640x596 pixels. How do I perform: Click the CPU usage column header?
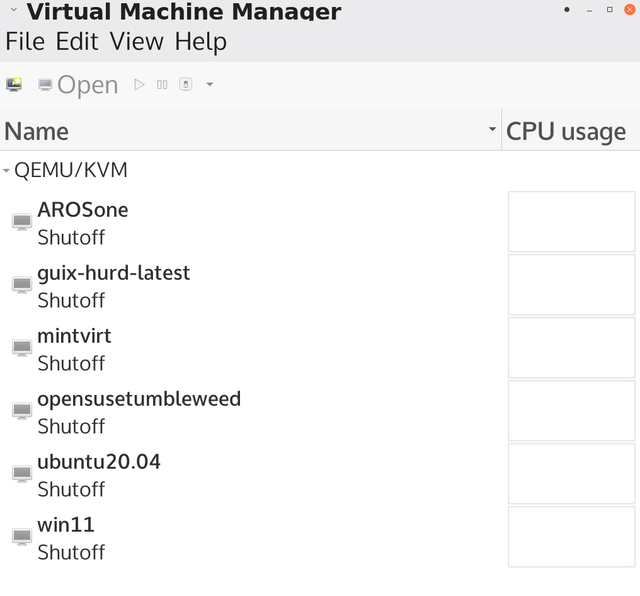pos(571,131)
